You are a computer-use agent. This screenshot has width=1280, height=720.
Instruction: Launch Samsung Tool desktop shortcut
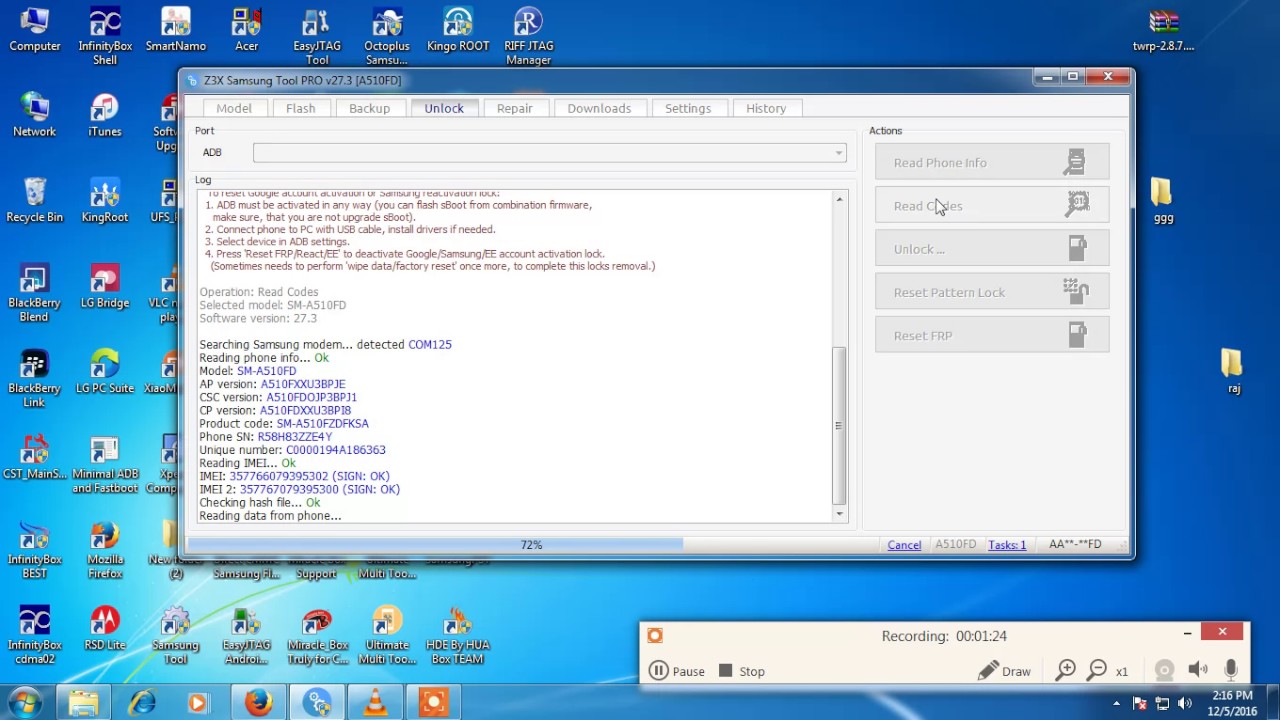point(176,636)
